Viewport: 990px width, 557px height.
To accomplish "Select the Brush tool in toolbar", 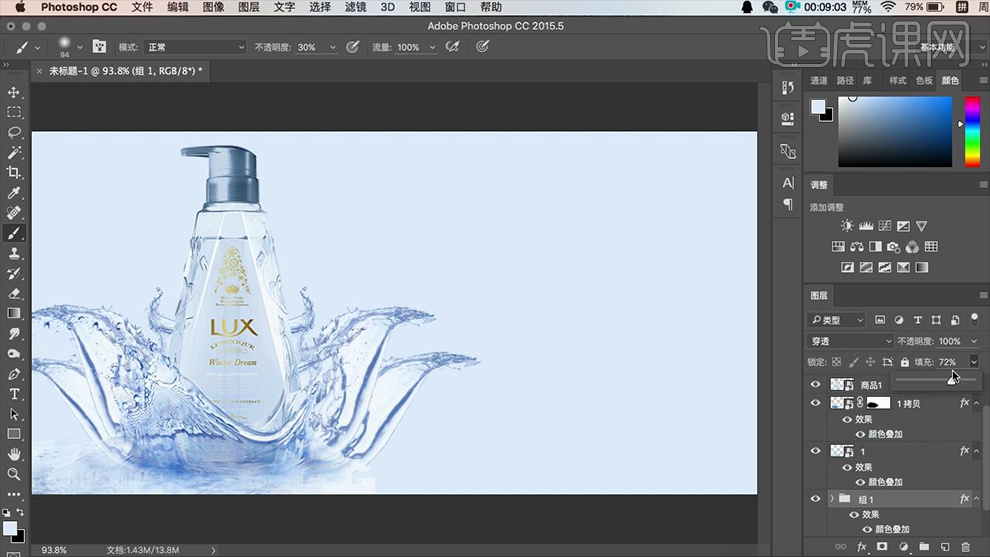I will pos(14,233).
